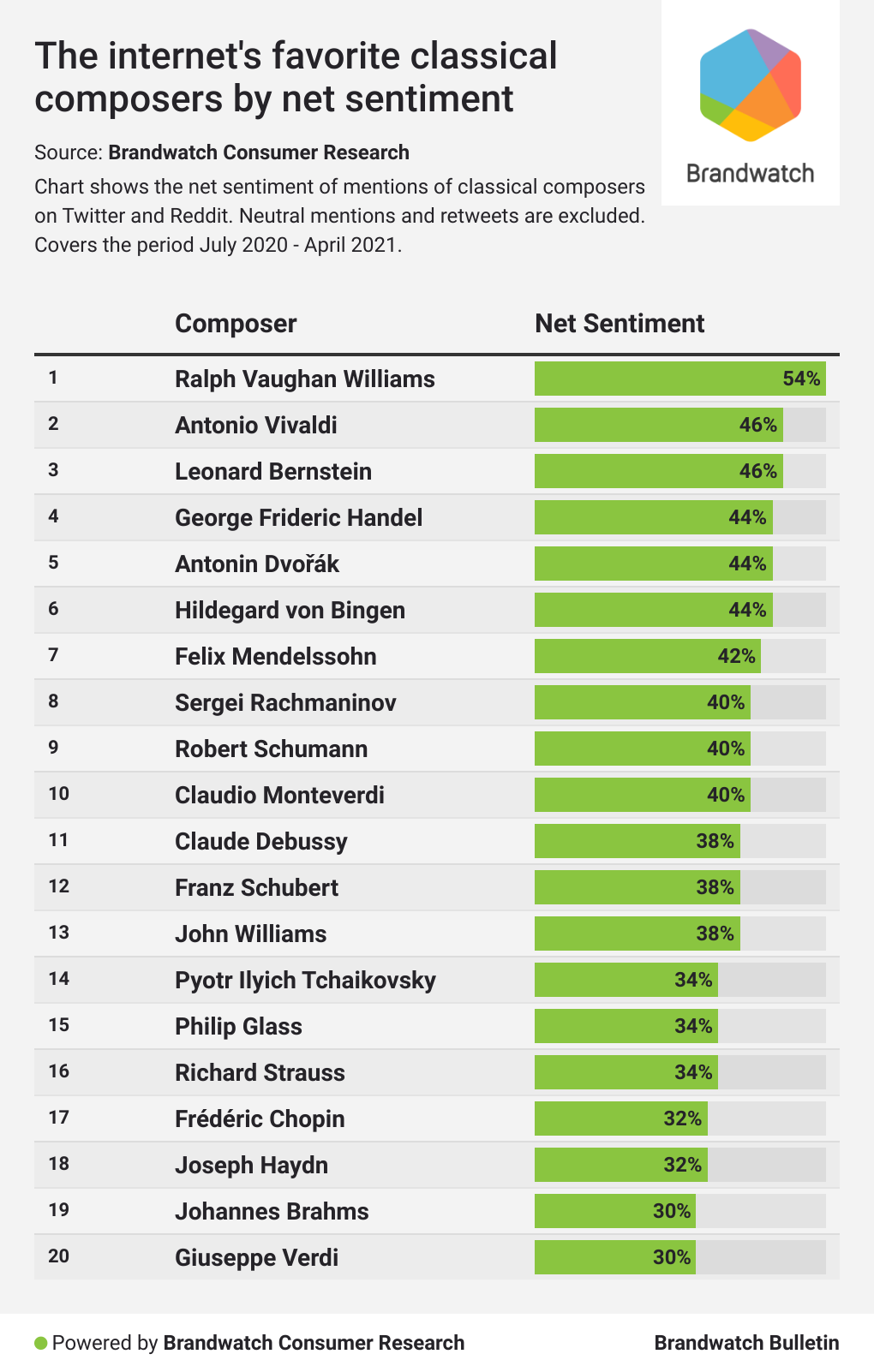
Task: Select the Sergei Rachmaninov entry
Action: tap(285, 702)
